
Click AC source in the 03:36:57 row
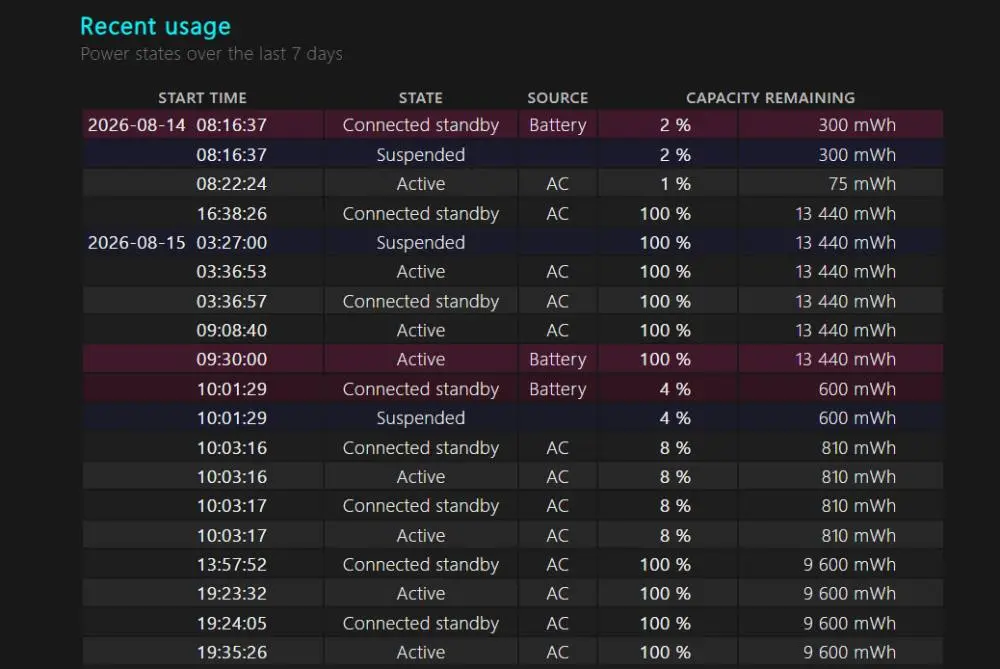557,302
